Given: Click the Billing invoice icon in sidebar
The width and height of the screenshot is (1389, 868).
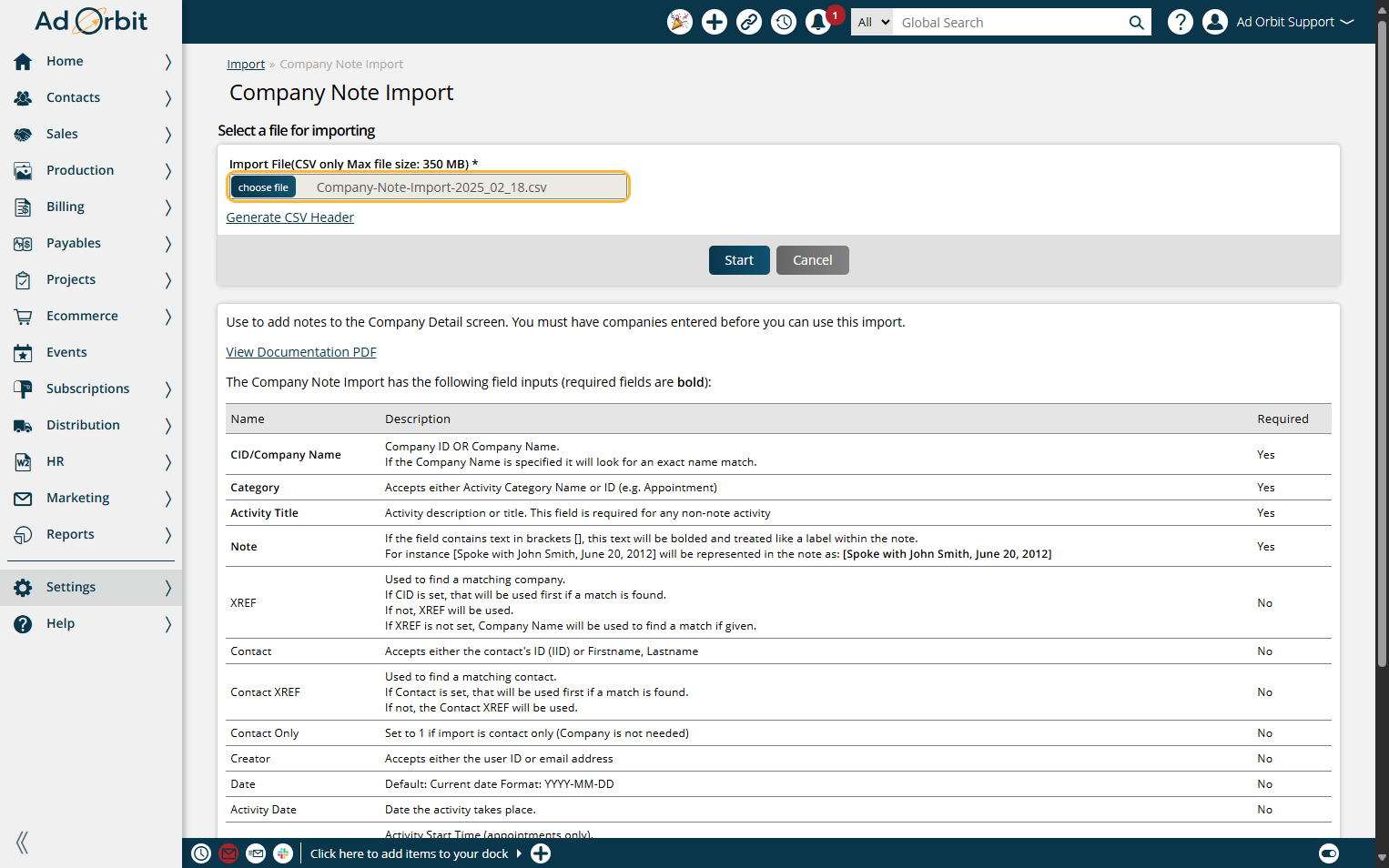Looking at the screenshot, I should (x=23, y=207).
